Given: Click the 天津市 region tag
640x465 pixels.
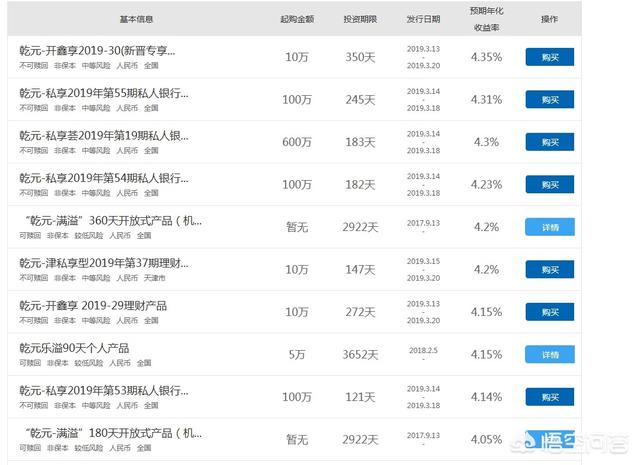Looking at the screenshot, I should pyautogui.click(x=154, y=278).
